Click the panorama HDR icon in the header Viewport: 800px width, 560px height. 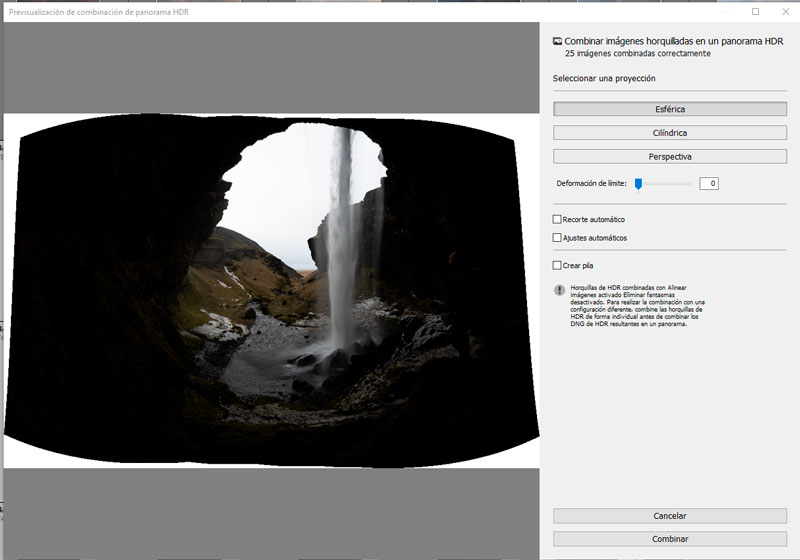pyautogui.click(x=557, y=42)
